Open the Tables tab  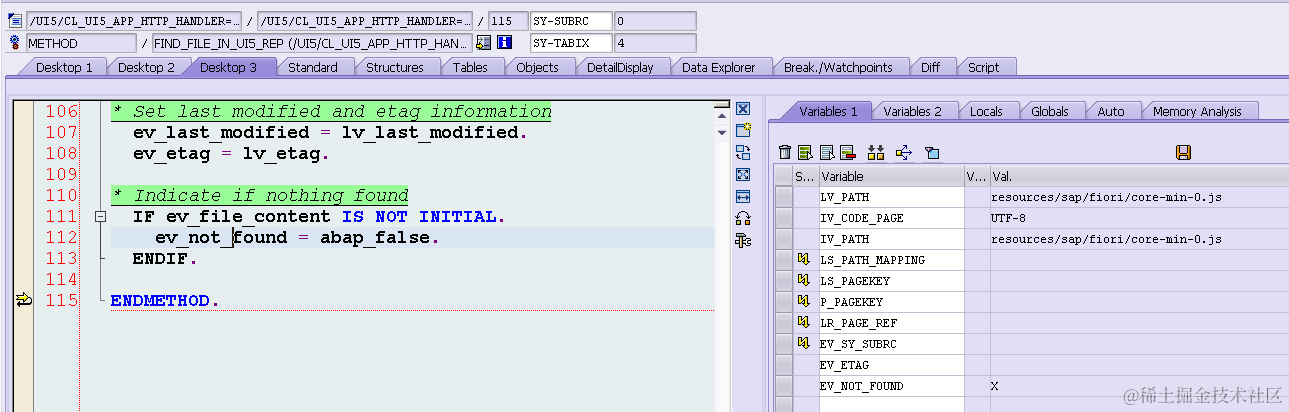coord(470,67)
